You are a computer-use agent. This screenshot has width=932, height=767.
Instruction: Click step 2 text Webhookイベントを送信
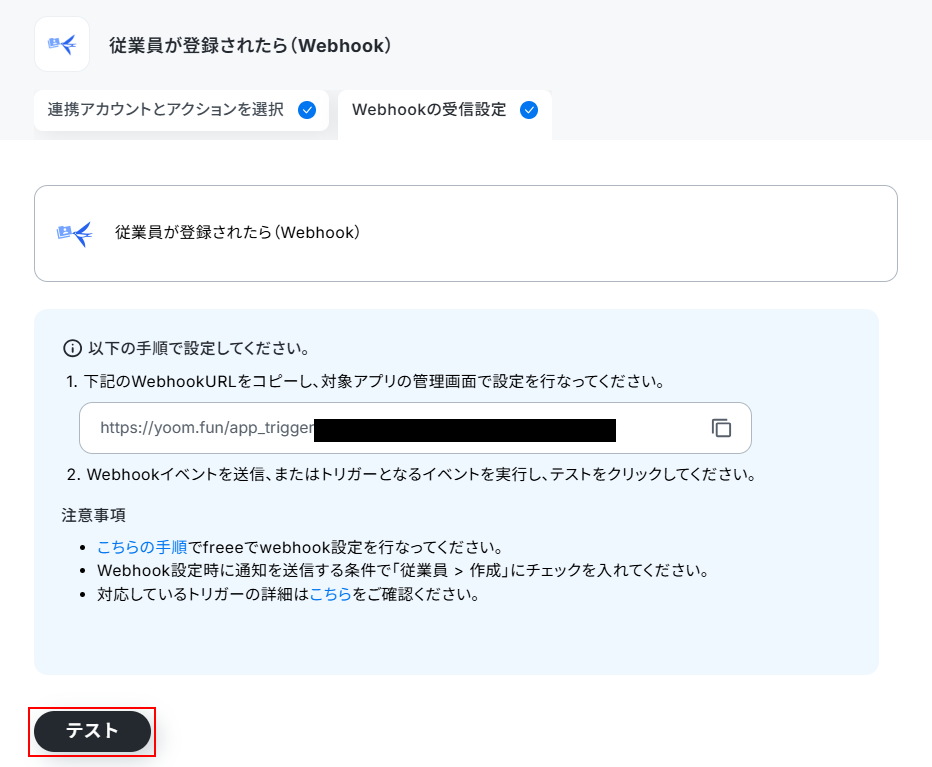(176, 474)
